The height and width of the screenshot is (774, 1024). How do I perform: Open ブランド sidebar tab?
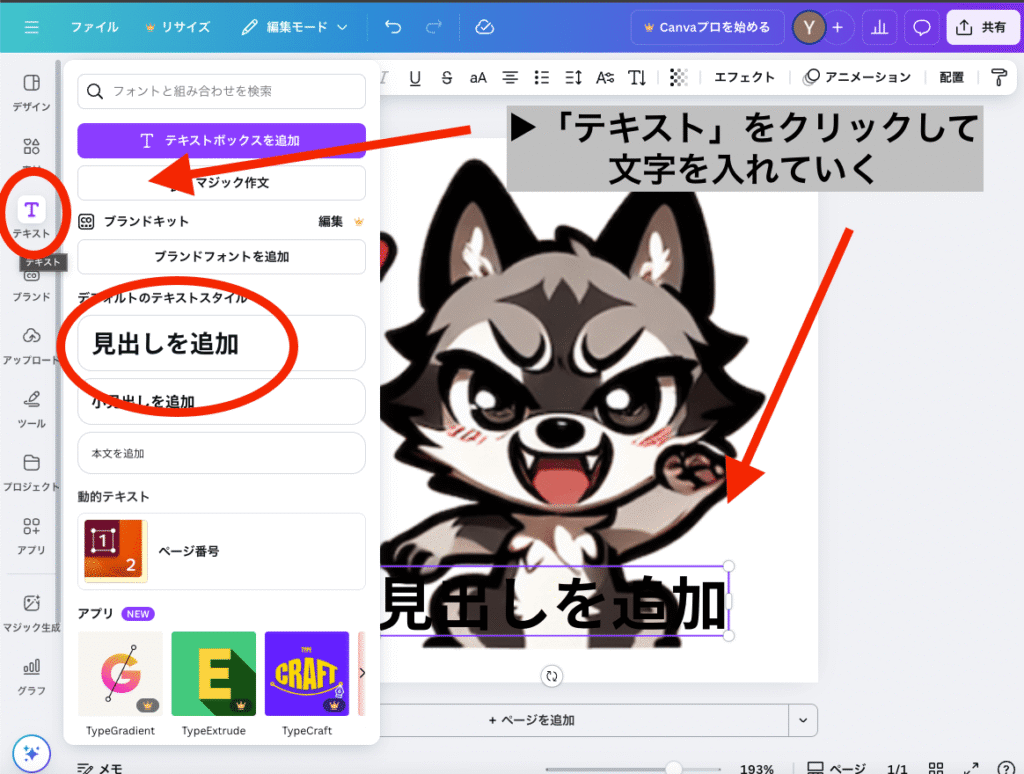(x=31, y=286)
